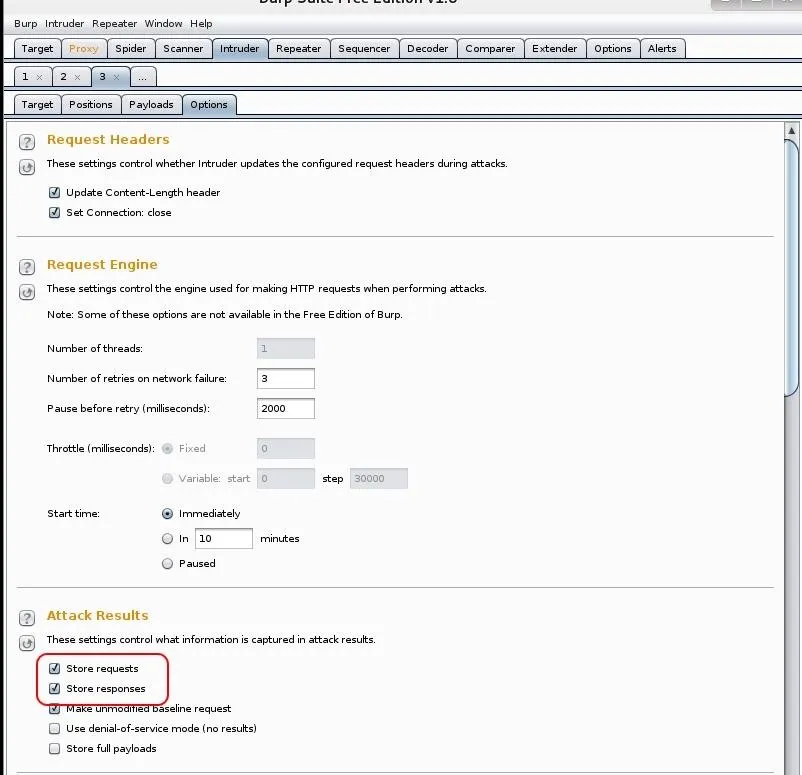Restore defaults for Request Headers section
802x775 pixels.
27,167
